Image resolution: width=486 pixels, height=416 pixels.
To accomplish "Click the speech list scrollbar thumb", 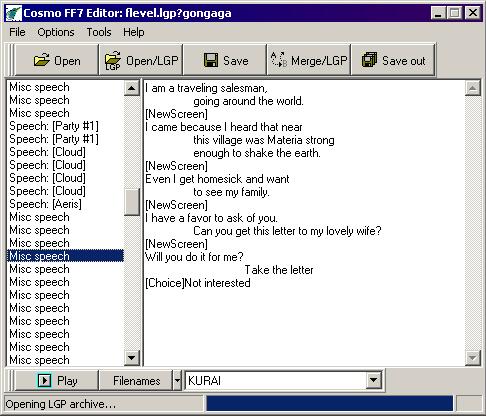I will click(x=132, y=202).
